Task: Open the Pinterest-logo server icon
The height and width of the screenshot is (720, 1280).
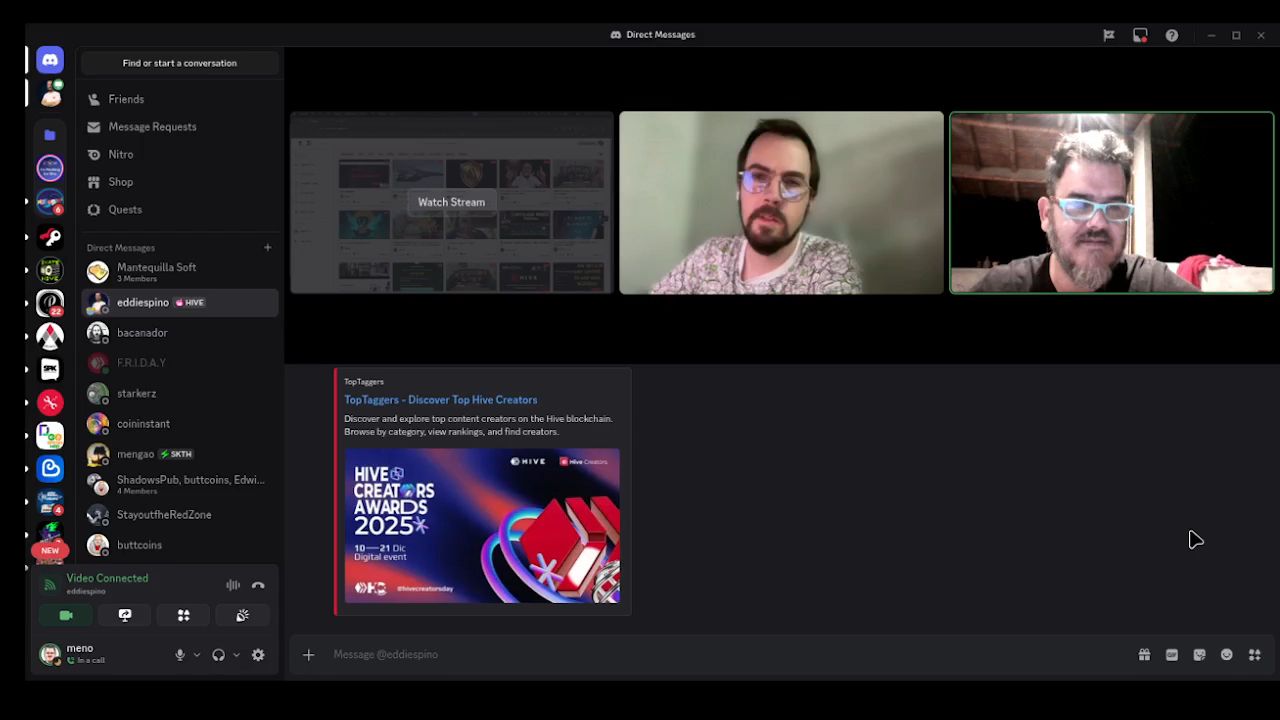Action: (50, 302)
